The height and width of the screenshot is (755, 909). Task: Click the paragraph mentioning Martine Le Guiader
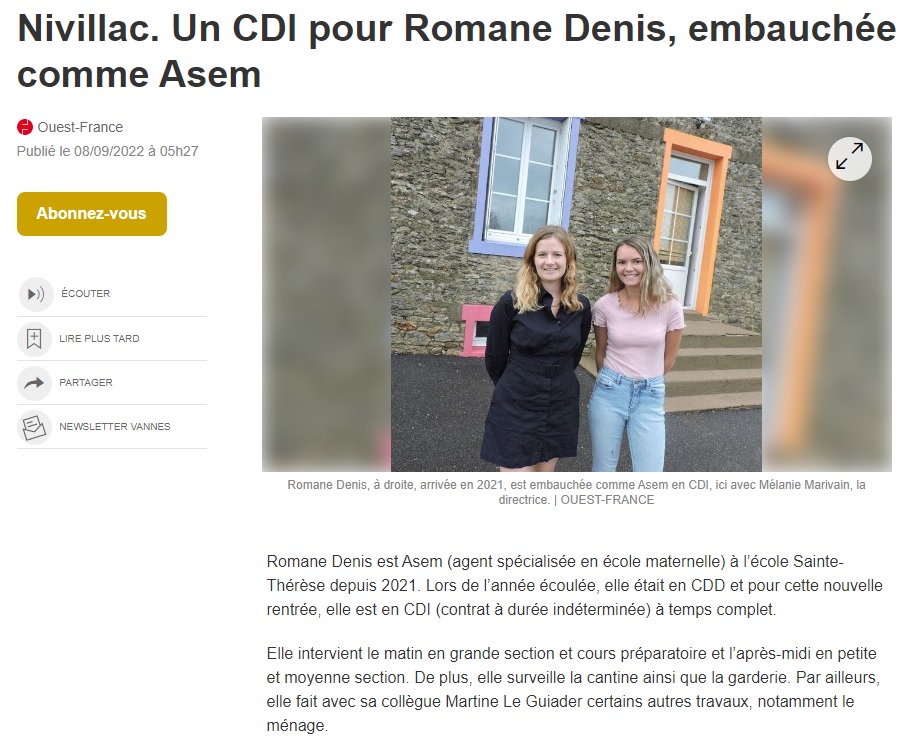(573, 689)
